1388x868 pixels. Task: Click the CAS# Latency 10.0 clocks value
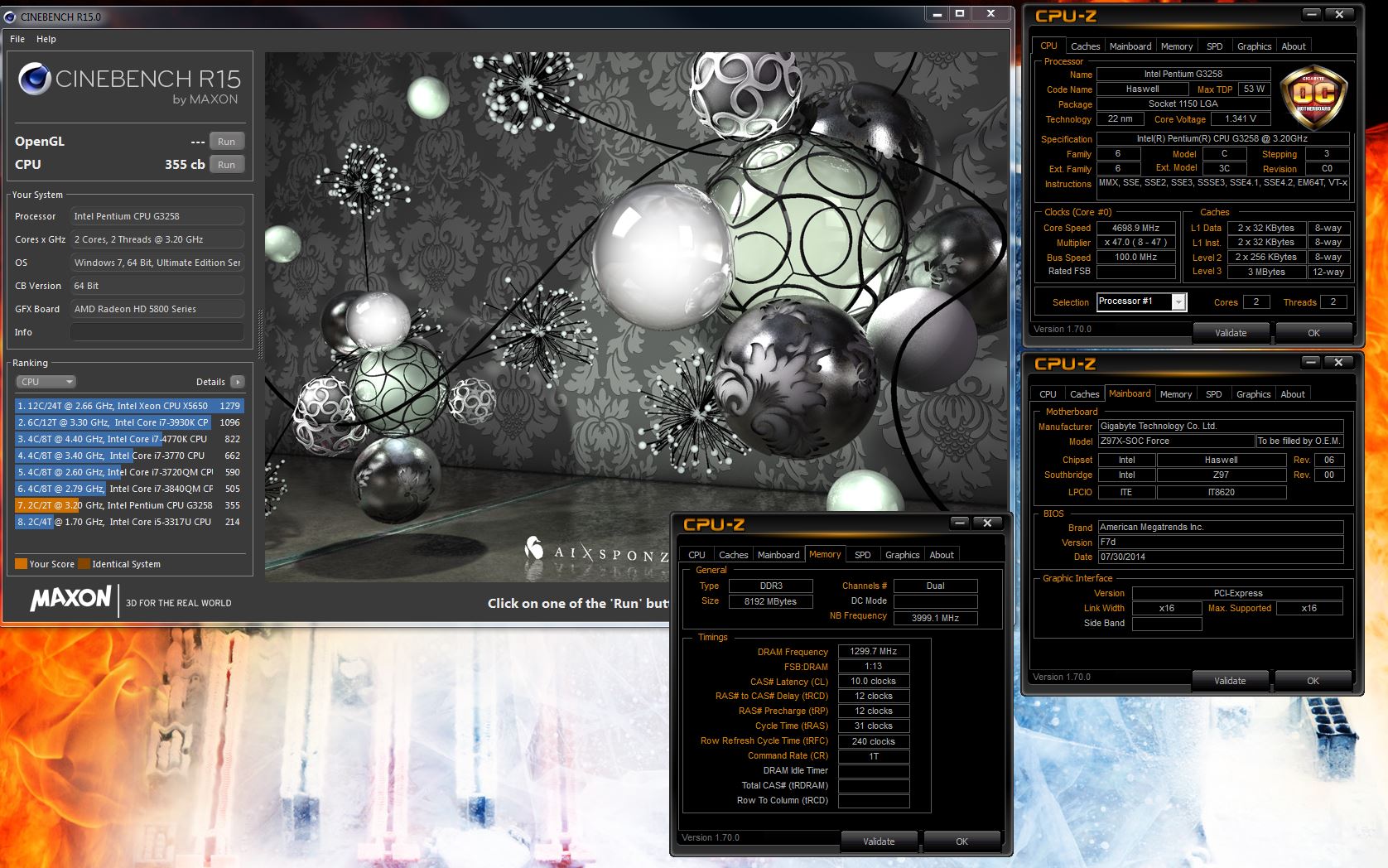click(x=874, y=682)
